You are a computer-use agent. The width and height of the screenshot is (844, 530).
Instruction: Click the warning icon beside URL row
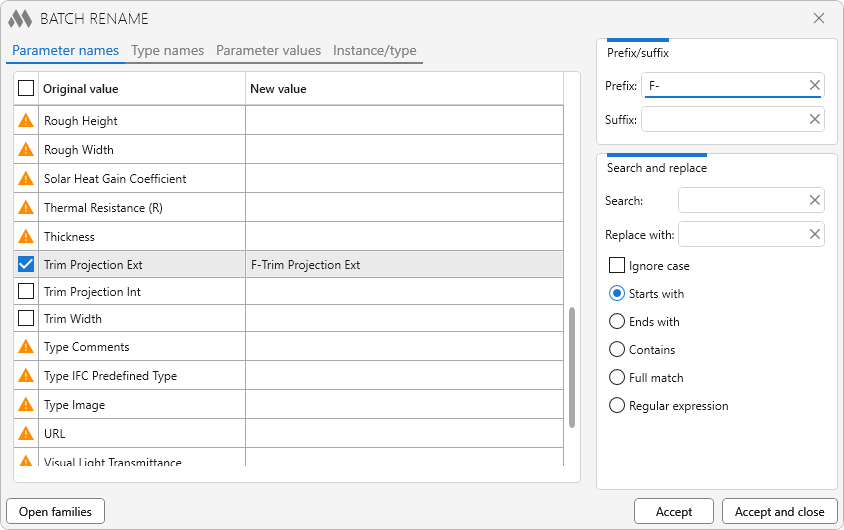click(x=26, y=434)
